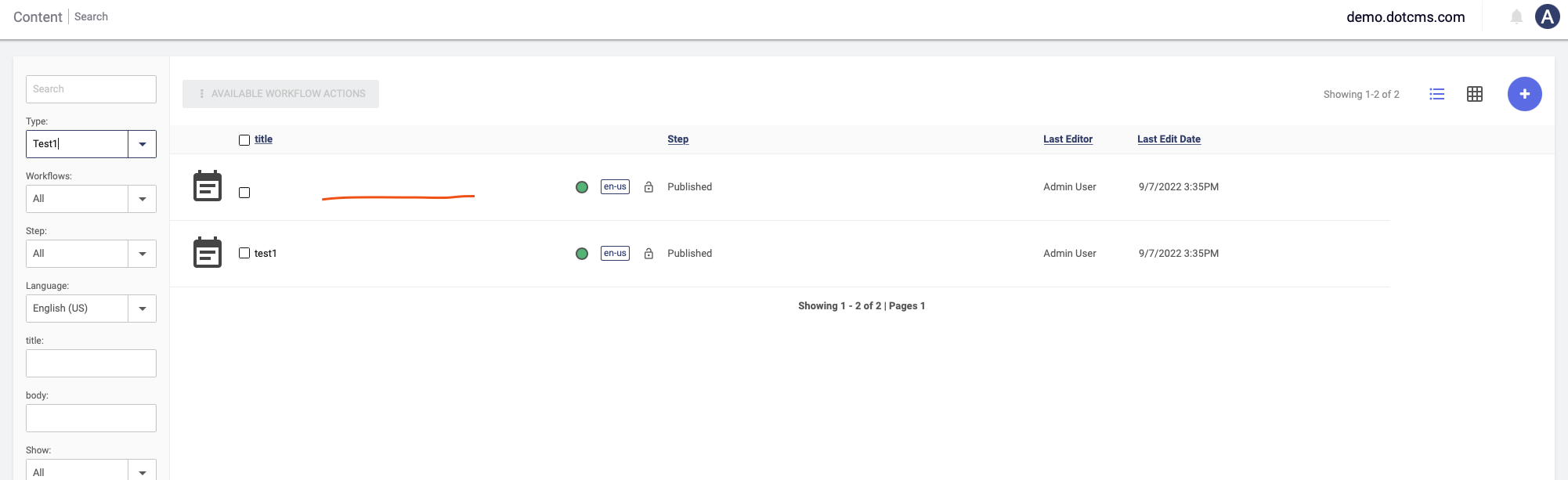
Task: Open content icon of the untitled first row
Action: (208, 186)
